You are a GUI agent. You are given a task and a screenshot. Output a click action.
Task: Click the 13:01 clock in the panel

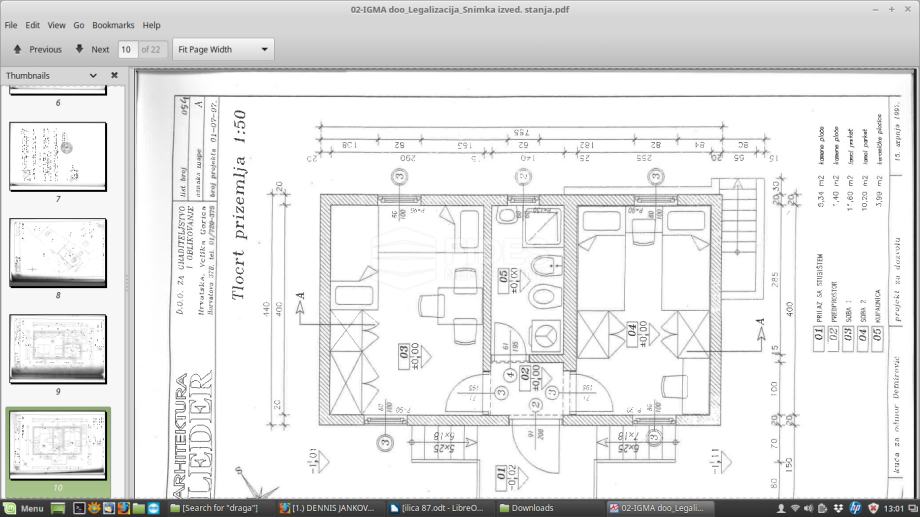click(x=894, y=508)
